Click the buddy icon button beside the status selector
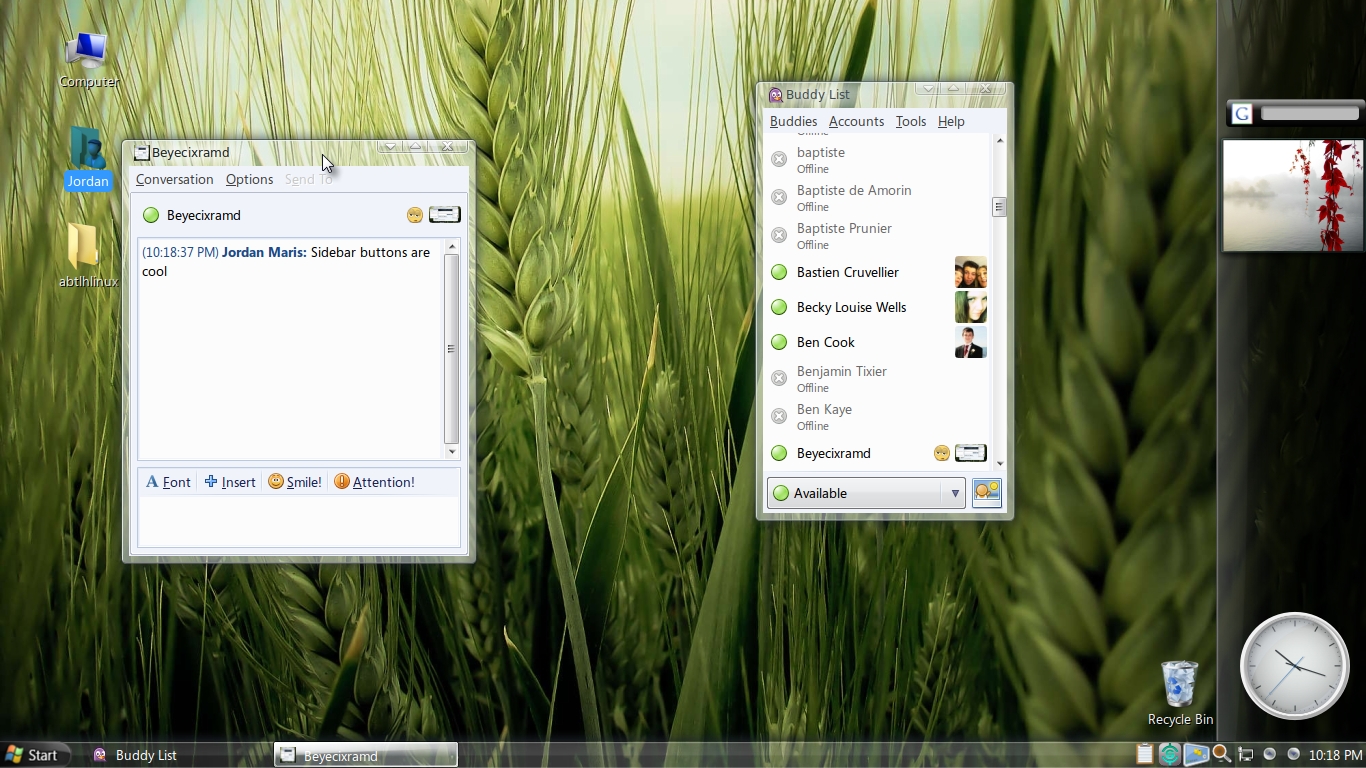Screen dimensions: 1366x768 [986, 493]
